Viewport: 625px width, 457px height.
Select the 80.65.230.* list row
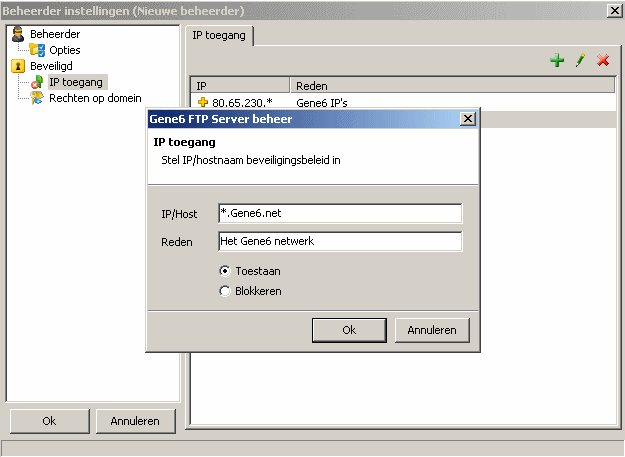[x=403, y=102]
